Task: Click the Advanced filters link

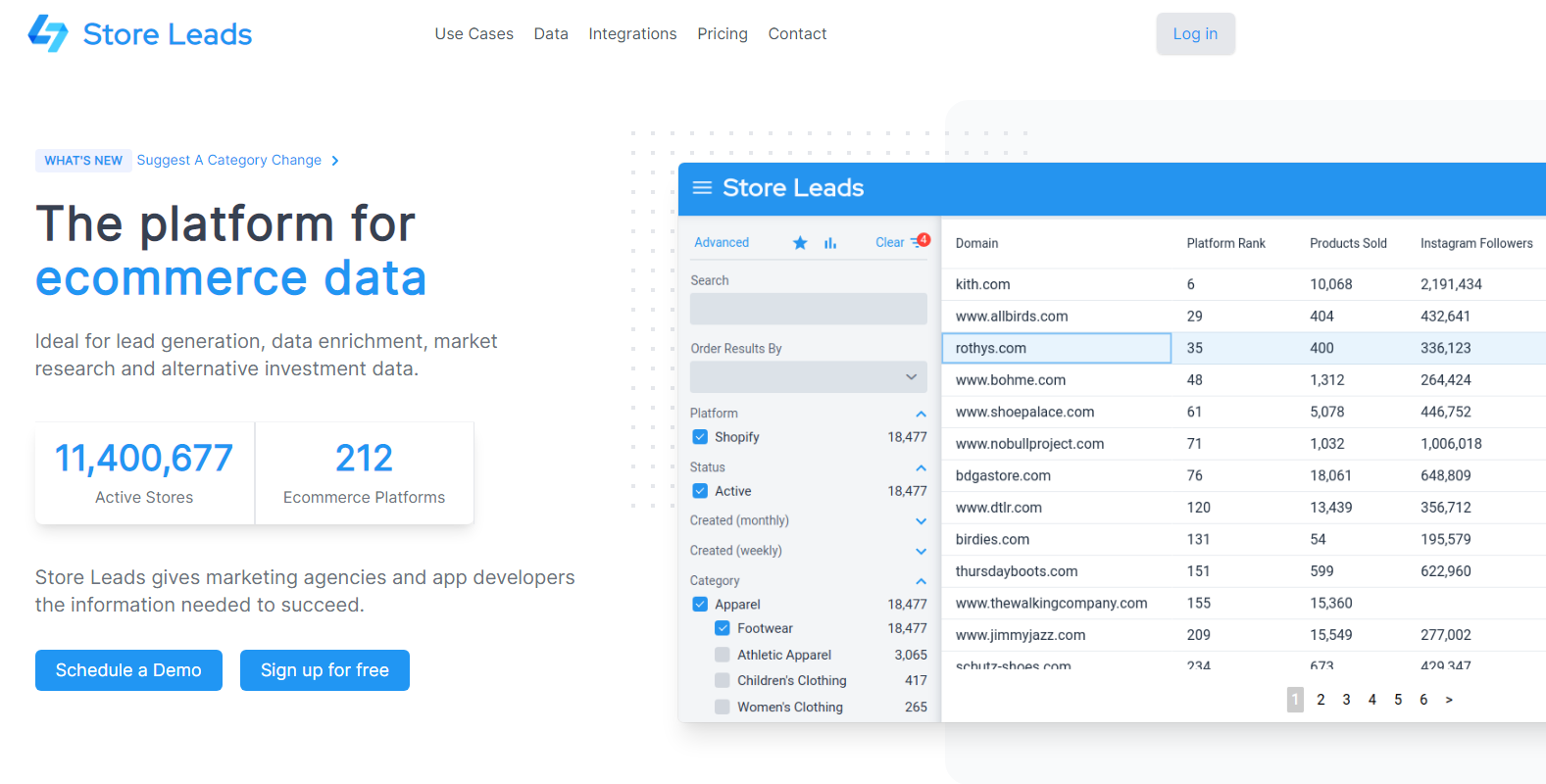Action: (722, 242)
